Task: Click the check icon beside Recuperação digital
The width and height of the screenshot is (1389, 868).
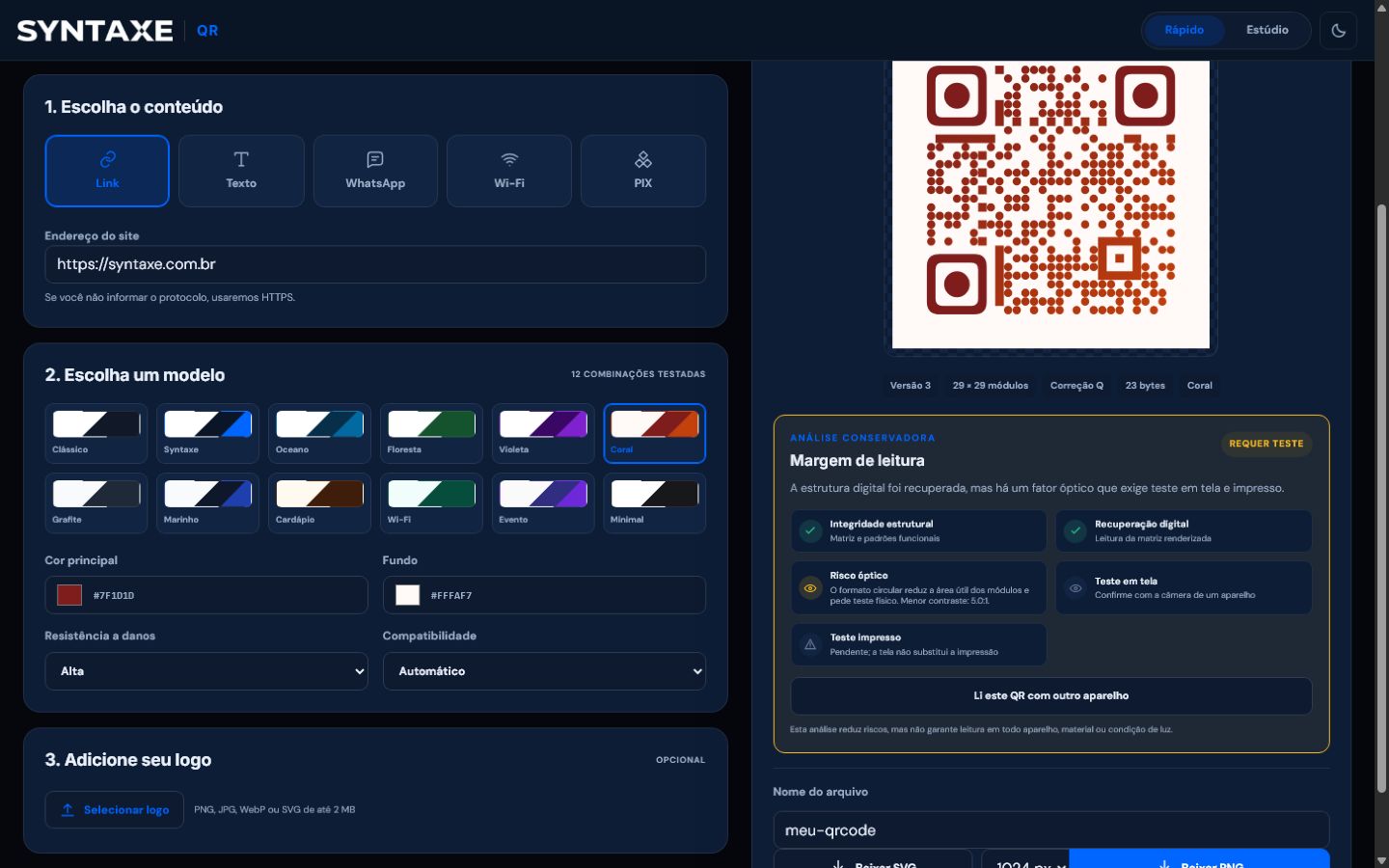Action: tap(1075, 530)
